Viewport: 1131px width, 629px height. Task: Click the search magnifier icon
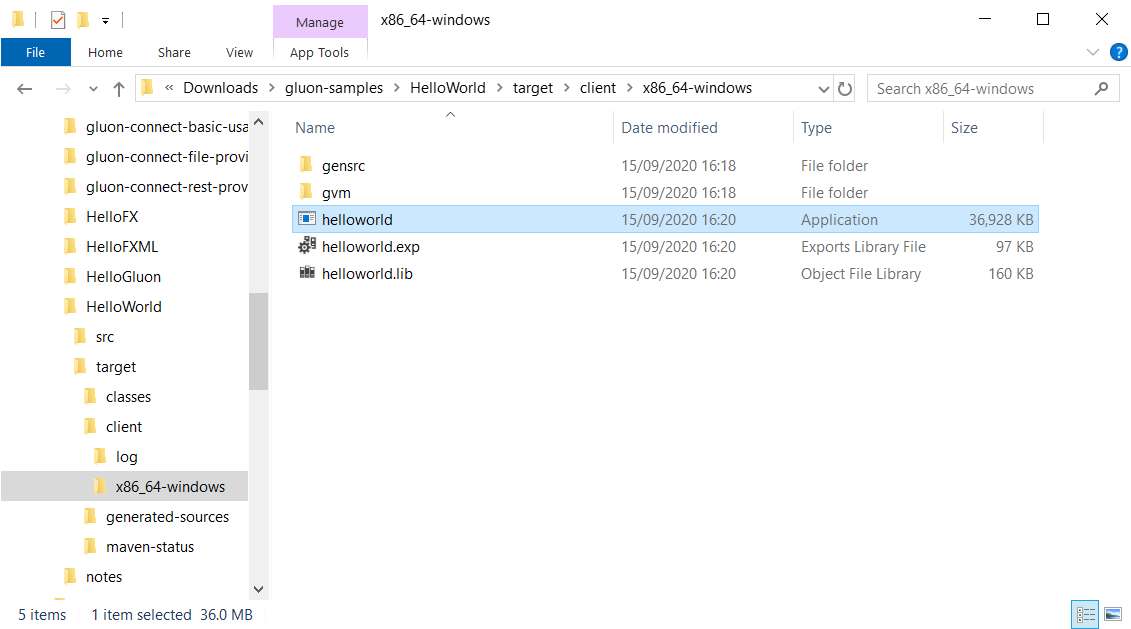[1101, 89]
